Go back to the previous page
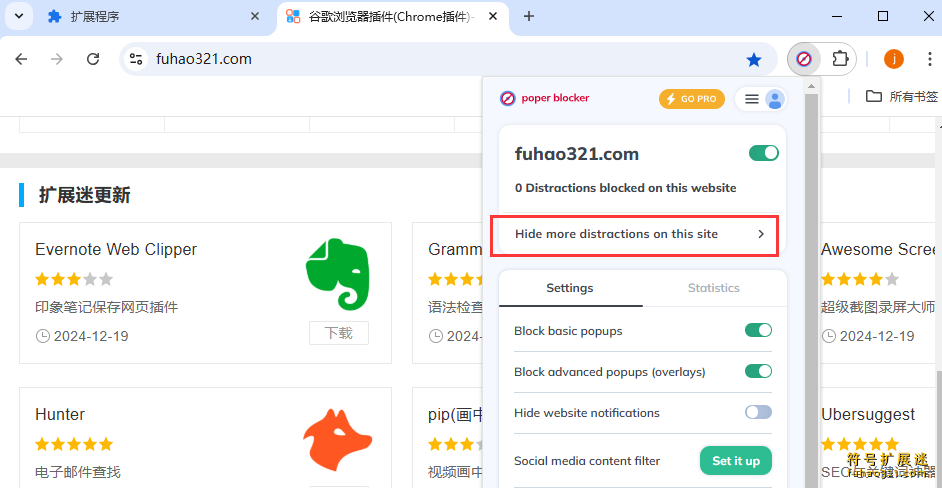The height and width of the screenshot is (488, 942). point(22,59)
